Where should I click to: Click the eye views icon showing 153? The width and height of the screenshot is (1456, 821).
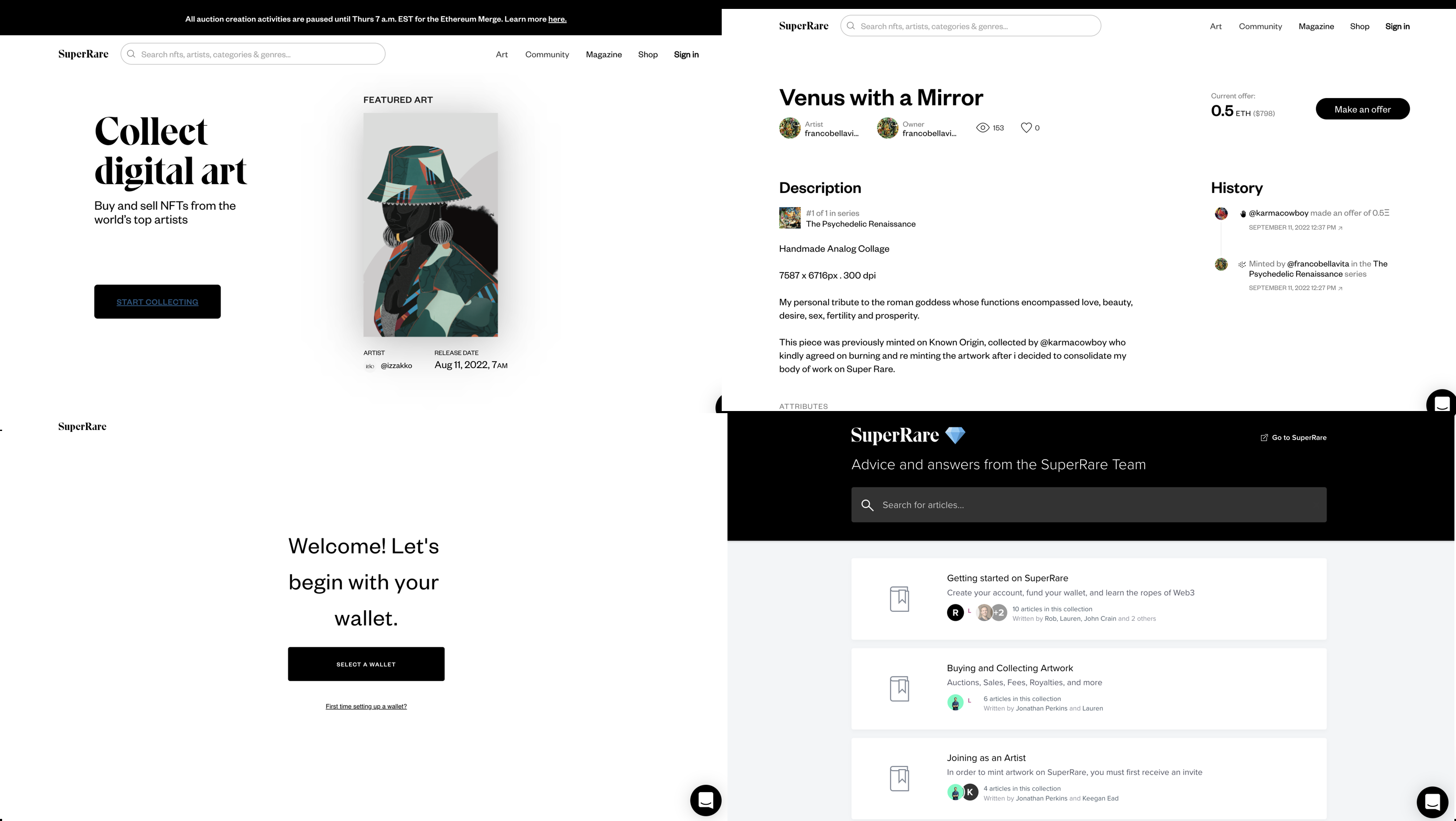pos(983,128)
